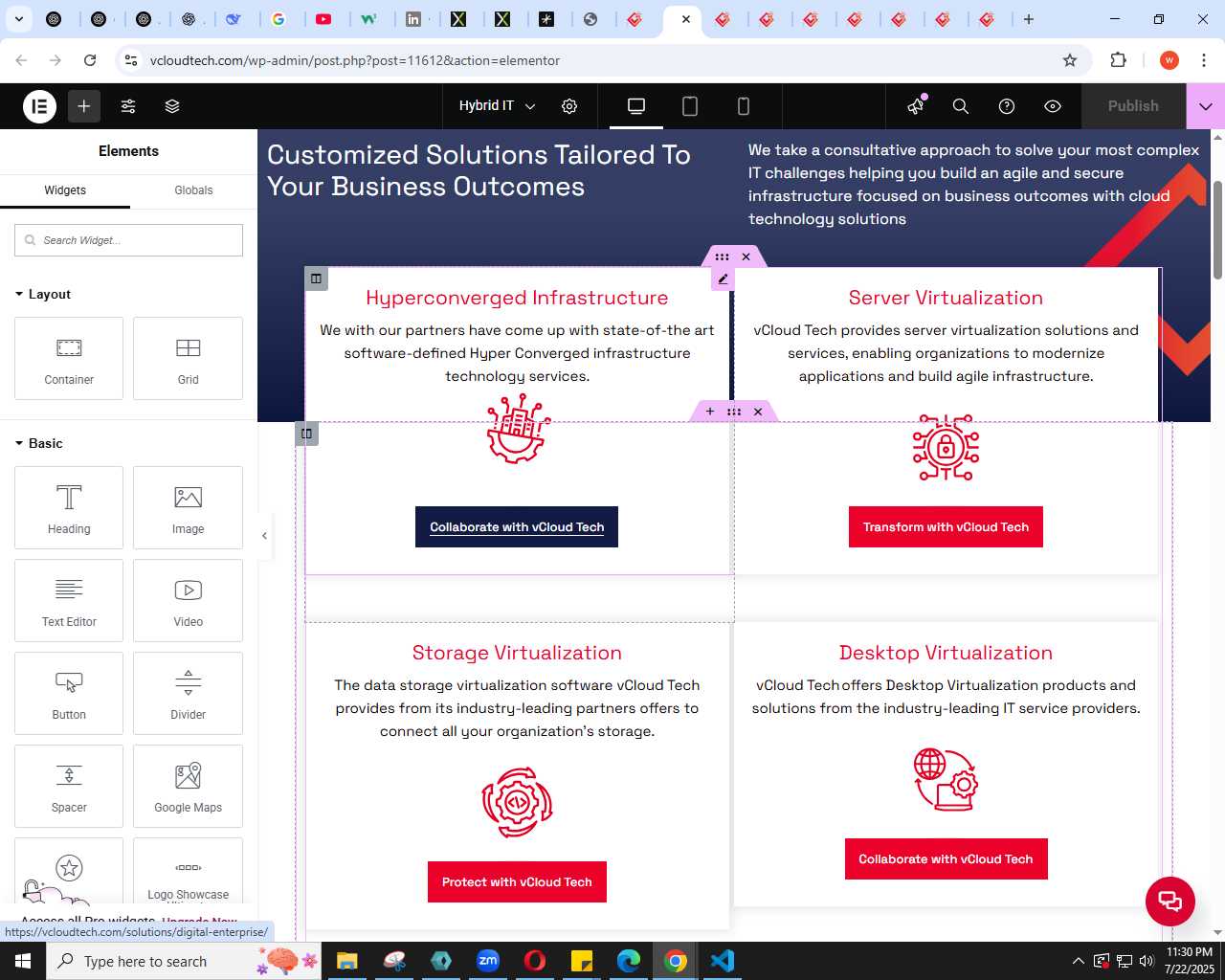
Task: Switch to mobile device view
Action: (744, 106)
